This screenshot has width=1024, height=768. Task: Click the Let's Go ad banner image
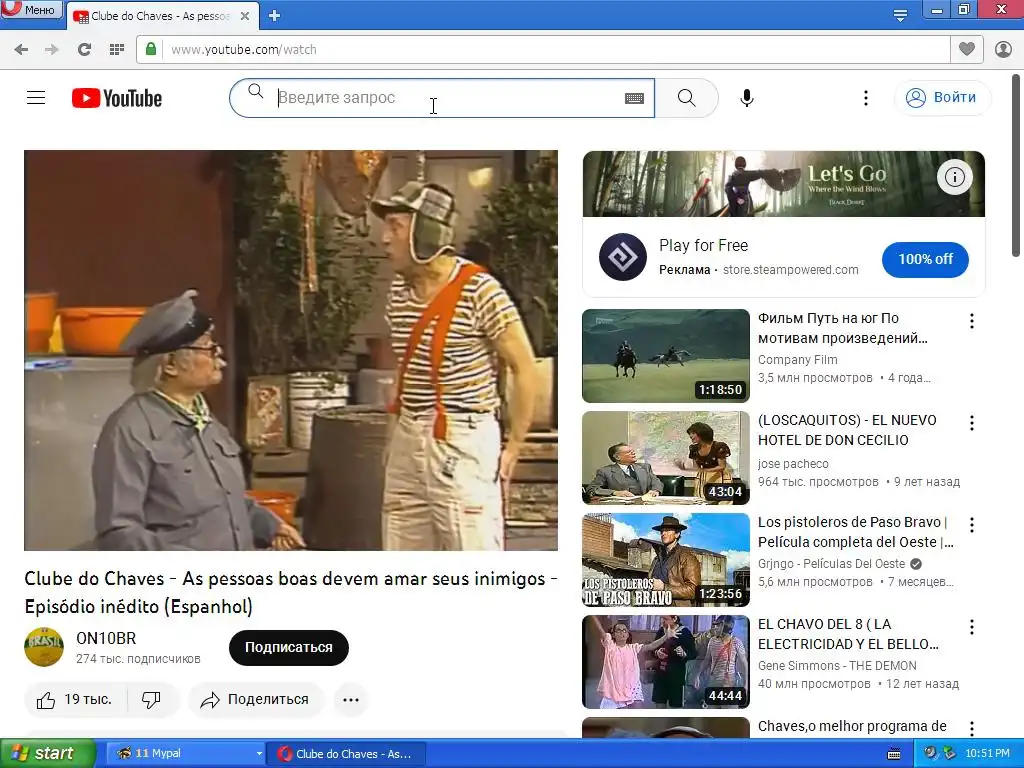click(784, 184)
